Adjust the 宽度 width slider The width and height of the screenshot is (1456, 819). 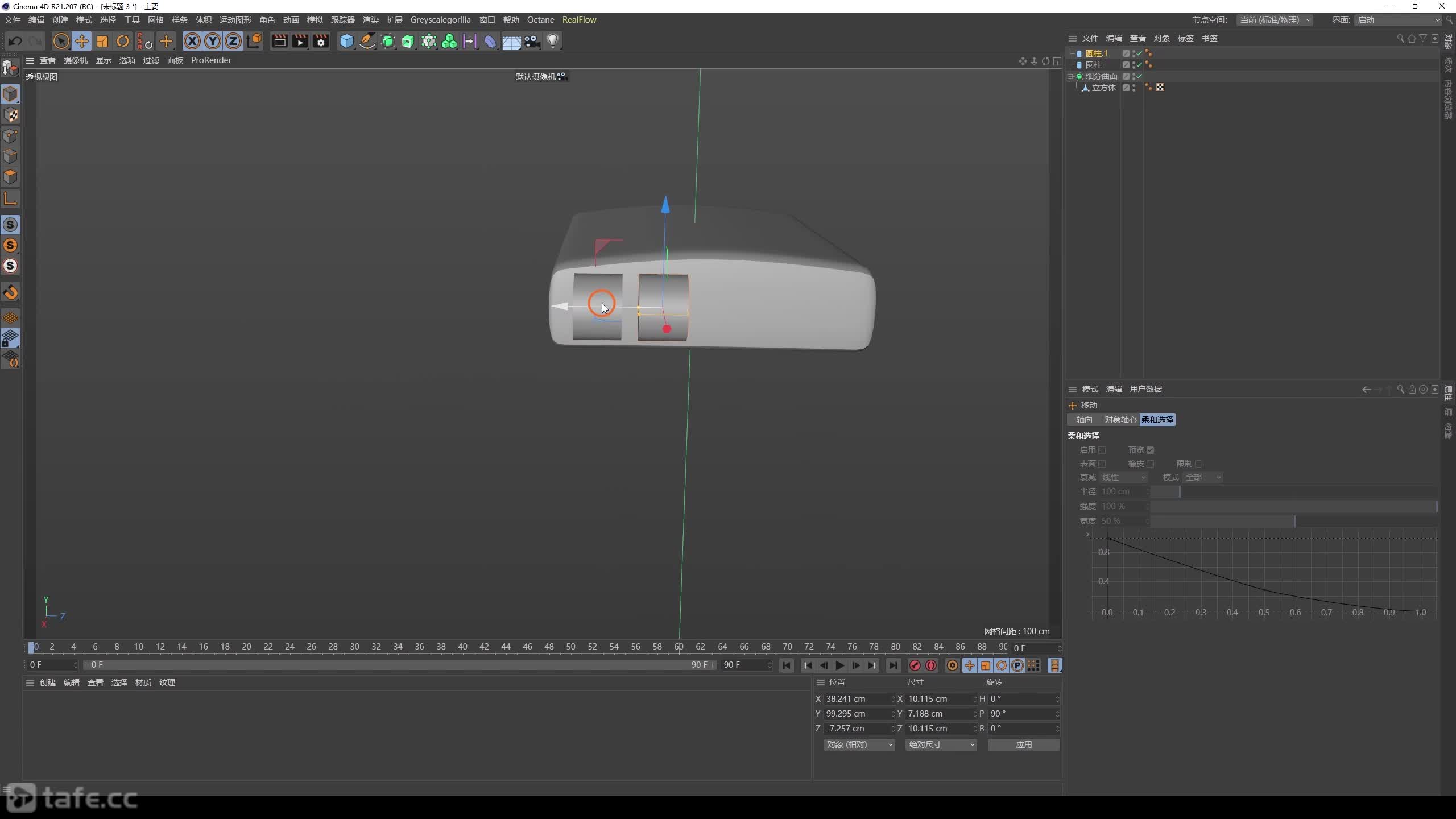pos(1294,521)
